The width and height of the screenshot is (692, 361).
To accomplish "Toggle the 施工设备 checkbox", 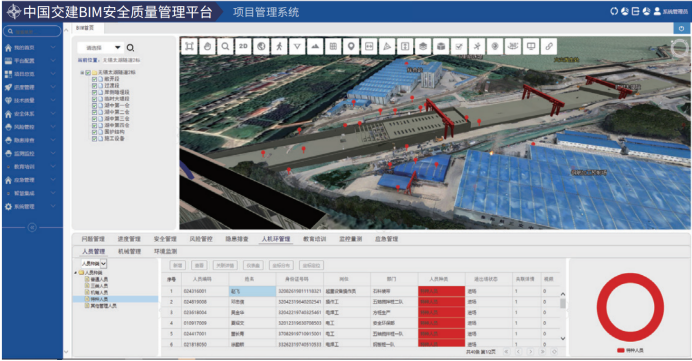I will (x=94, y=139).
